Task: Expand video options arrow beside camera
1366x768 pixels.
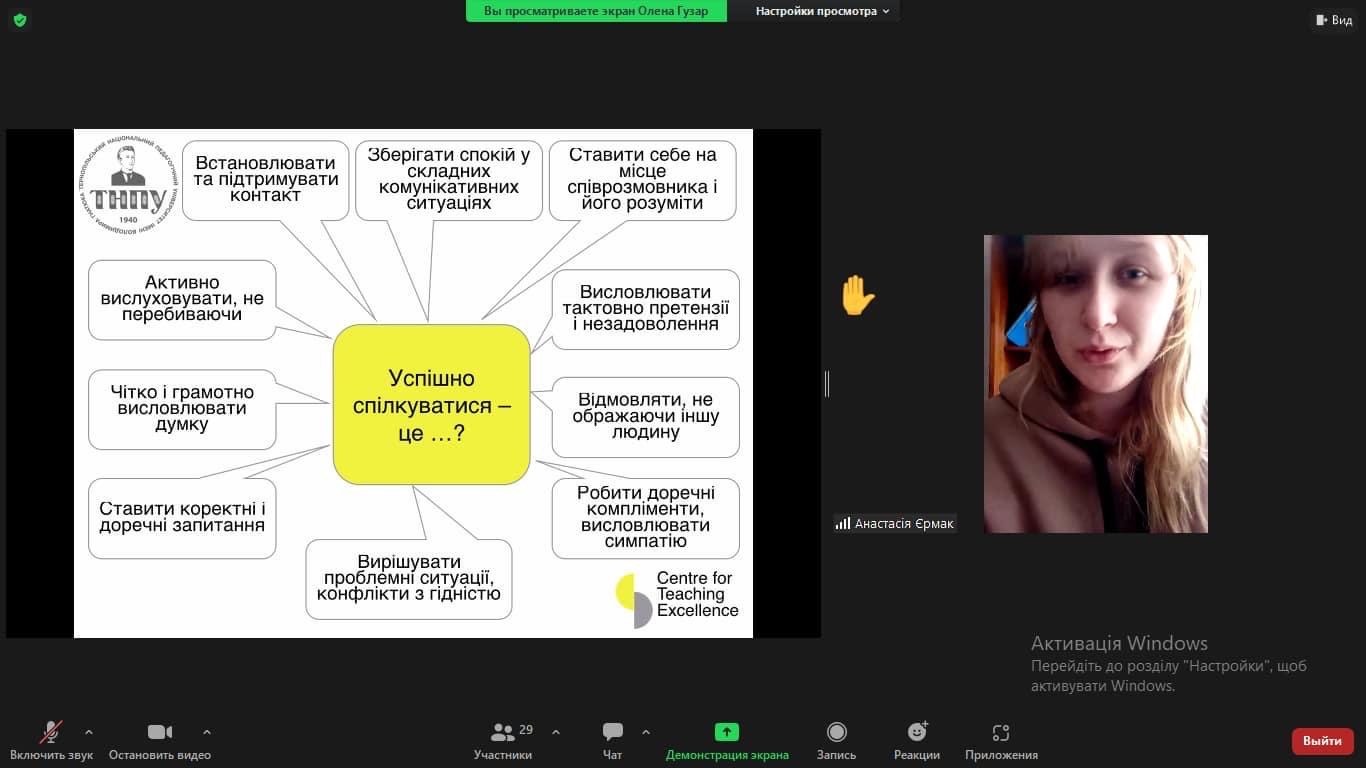Action: [207, 732]
